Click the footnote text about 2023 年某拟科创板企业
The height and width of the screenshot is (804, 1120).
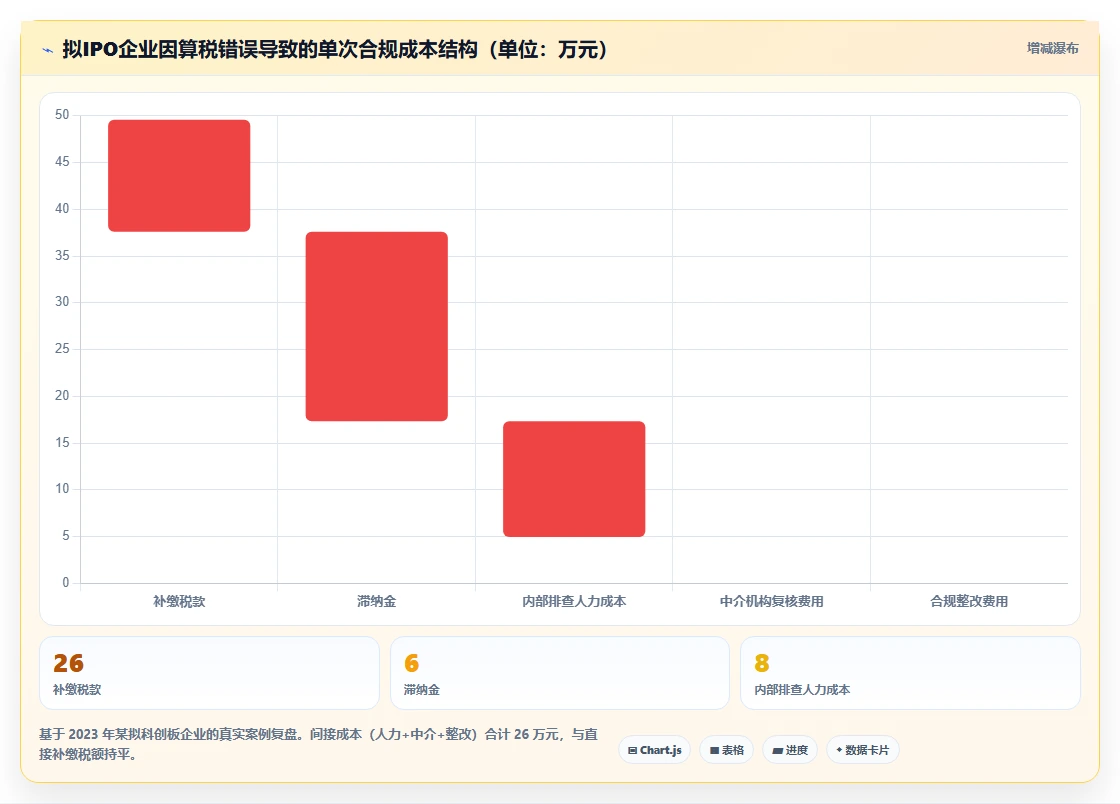pos(319,744)
